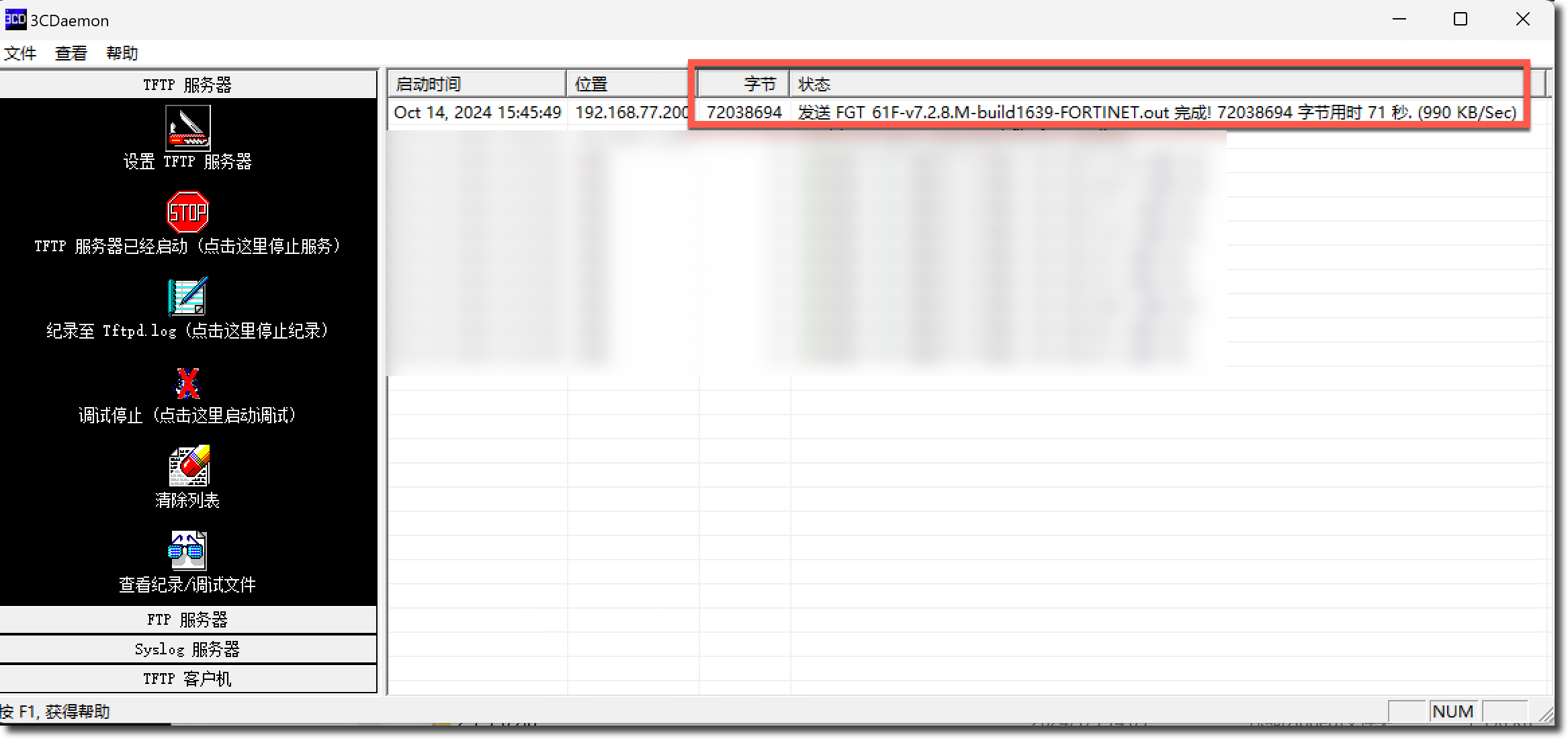Open the Configure TFTP Server (设置 TFTP 服务器) icon
Screen dimensions: 1568x739
pyautogui.click(x=188, y=128)
